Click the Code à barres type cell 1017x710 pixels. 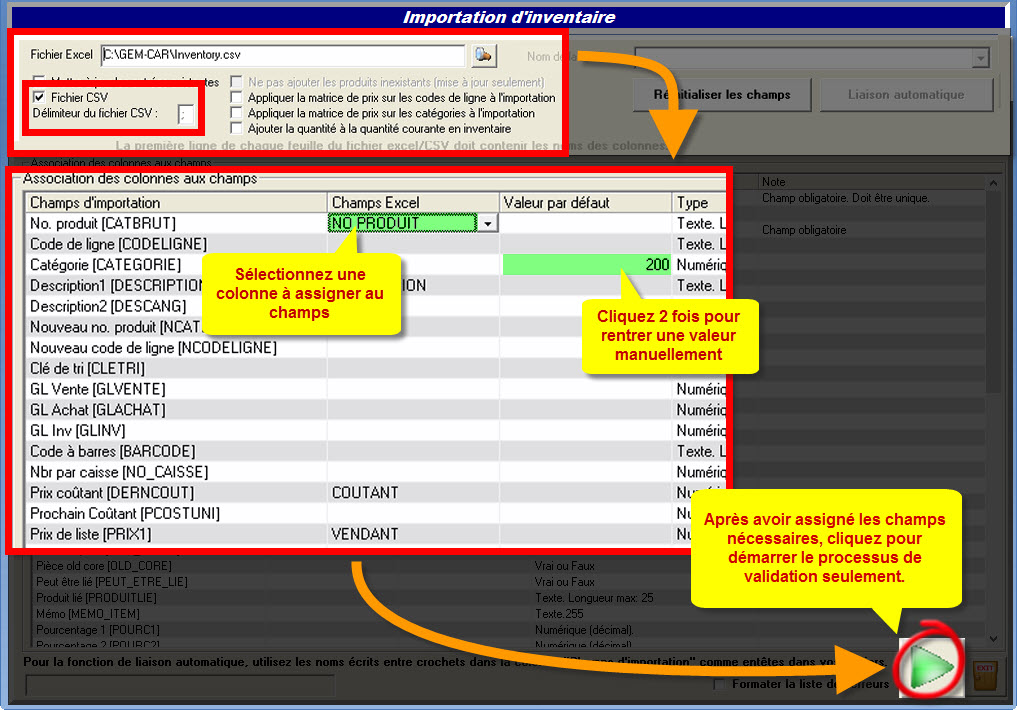[x=699, y=452]
